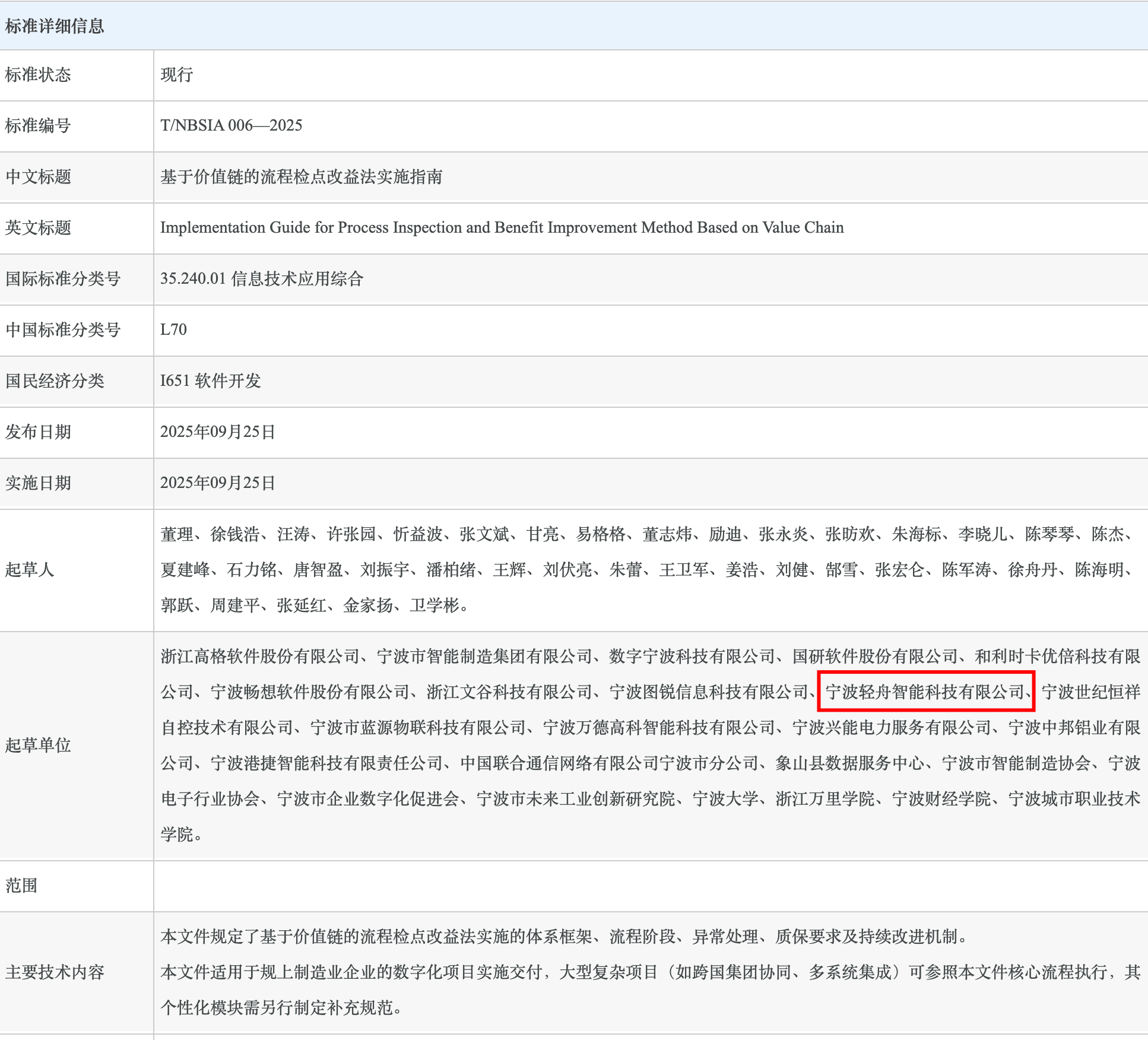Click the 范围 row label
Screen dimensions: 1148x1040
(x=21, y=886)
